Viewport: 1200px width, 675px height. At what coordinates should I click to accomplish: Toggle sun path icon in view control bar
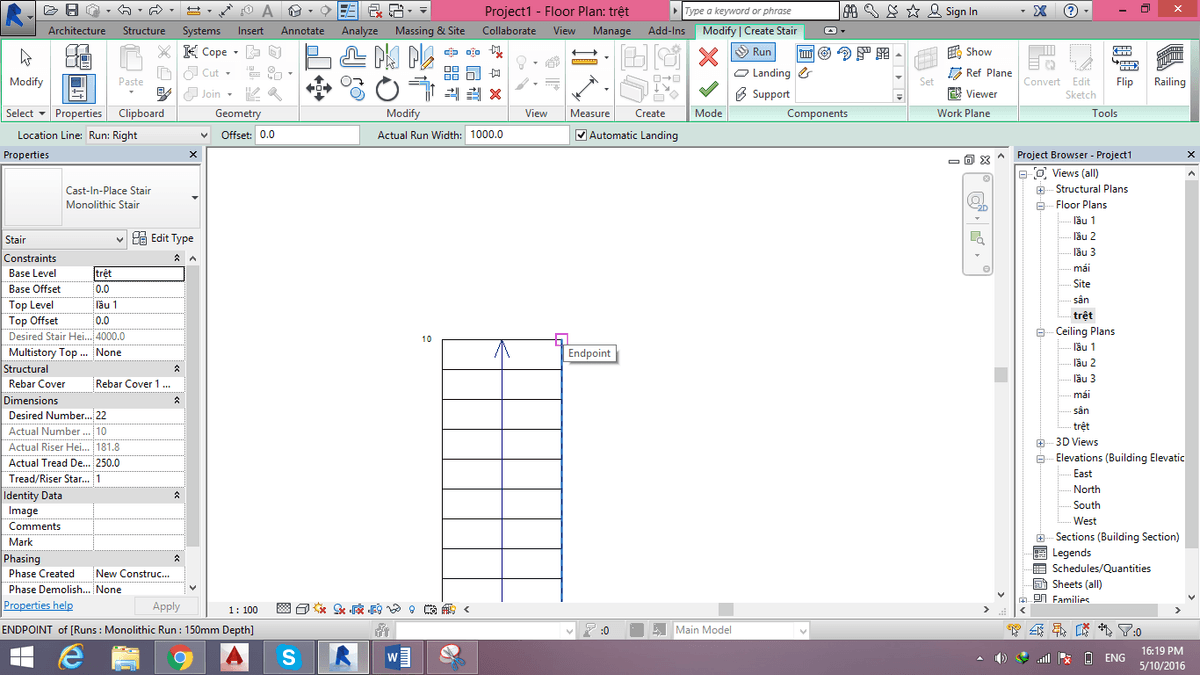click(x=320, y=609)
